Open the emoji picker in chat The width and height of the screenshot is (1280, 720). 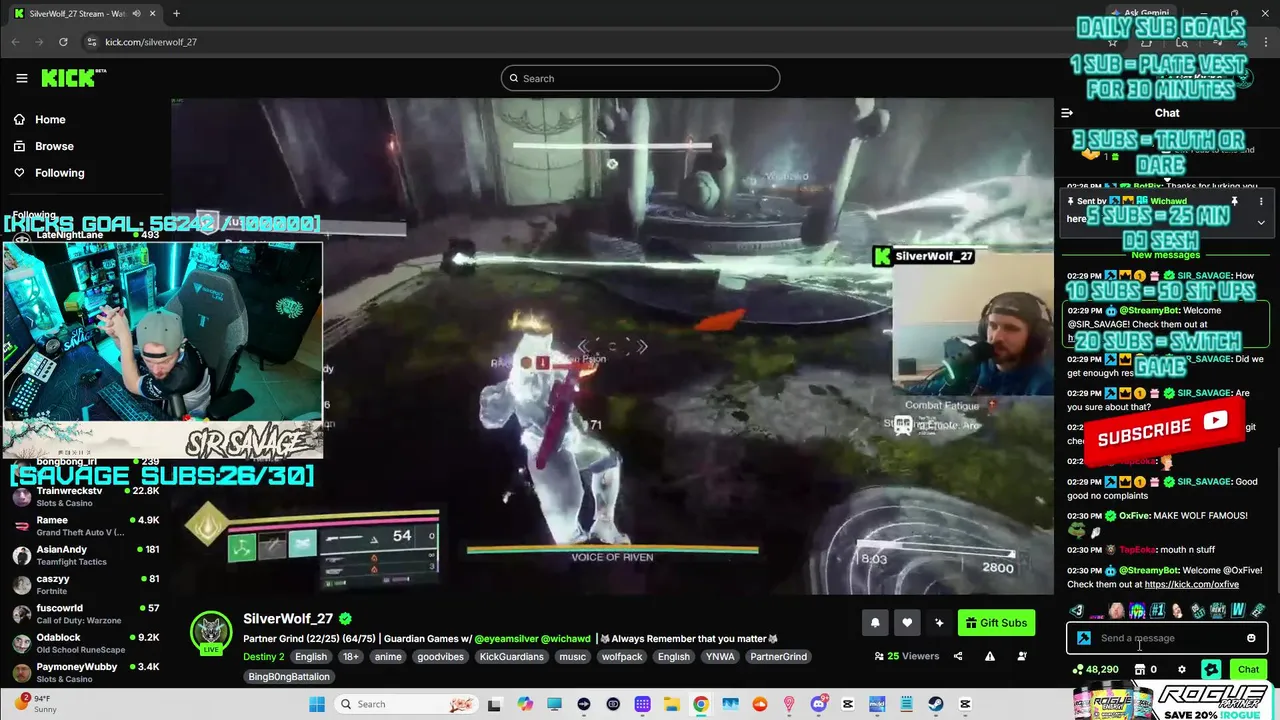coord(1251,638)
